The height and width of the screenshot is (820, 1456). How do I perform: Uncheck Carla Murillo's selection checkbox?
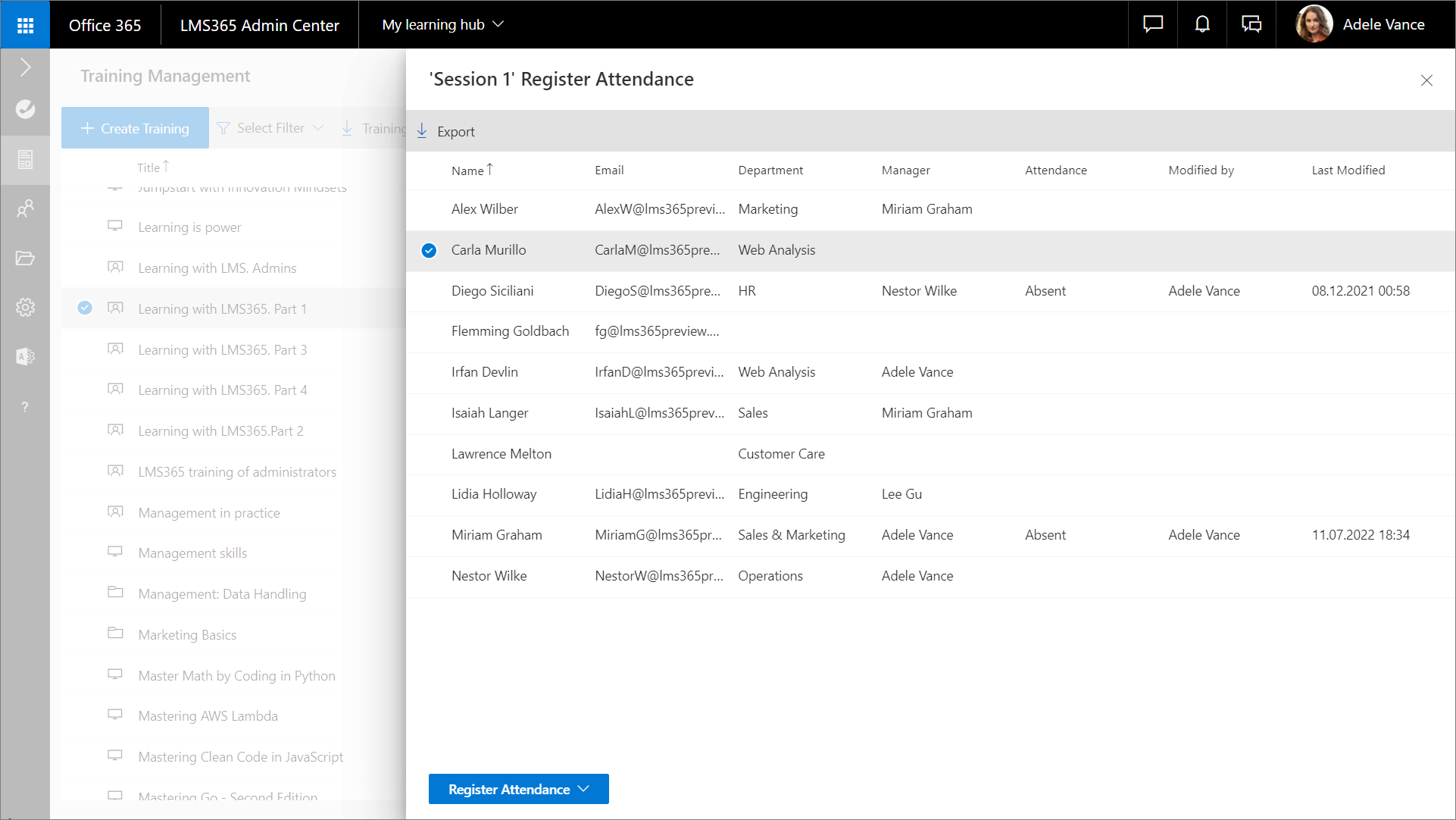429,250
